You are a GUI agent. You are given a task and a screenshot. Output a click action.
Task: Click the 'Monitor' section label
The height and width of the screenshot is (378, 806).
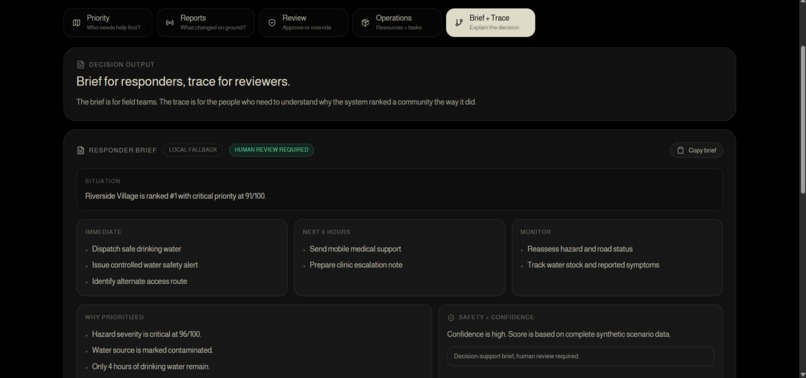[536, 232]
